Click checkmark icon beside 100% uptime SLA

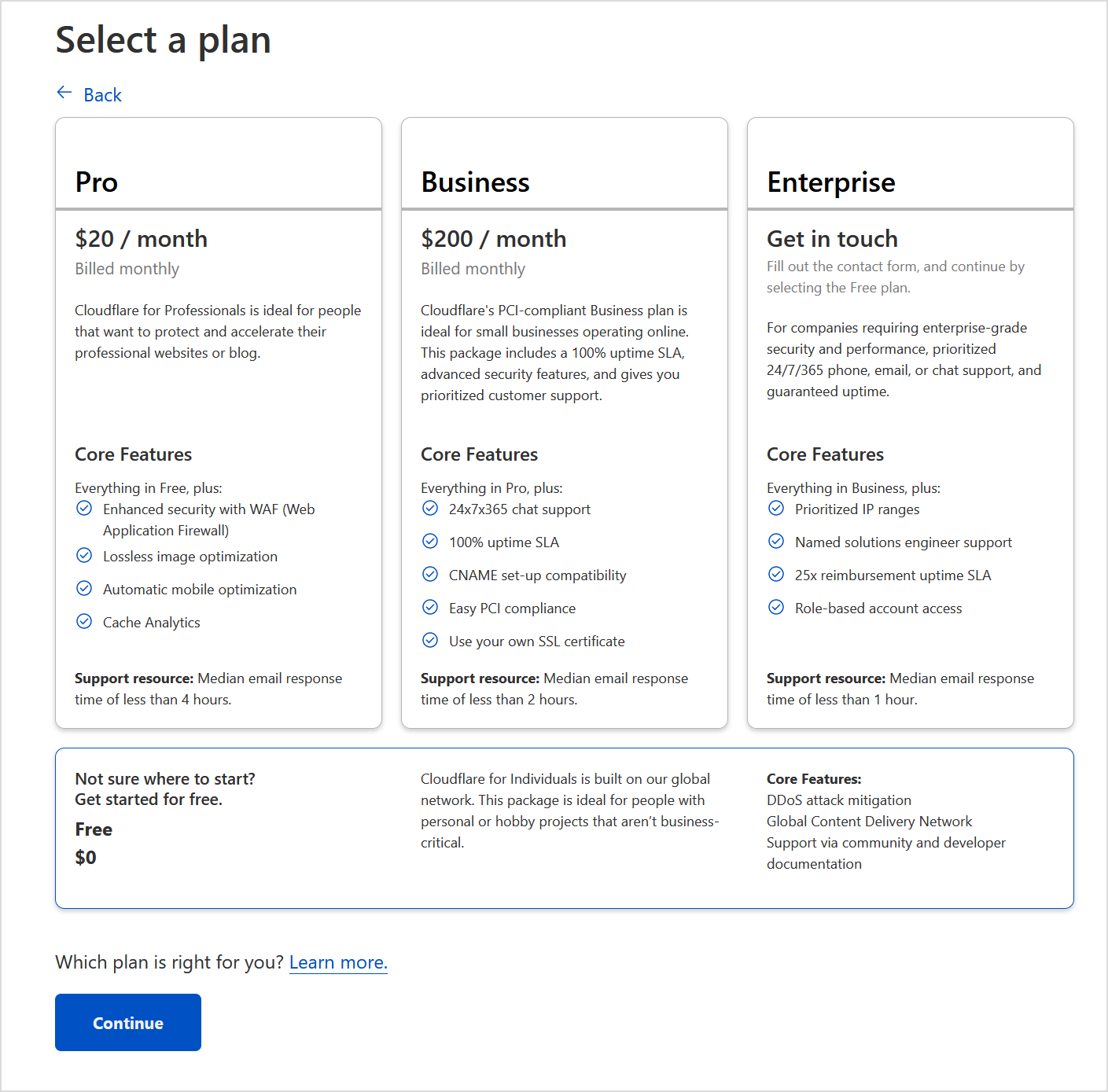[430, 541]
